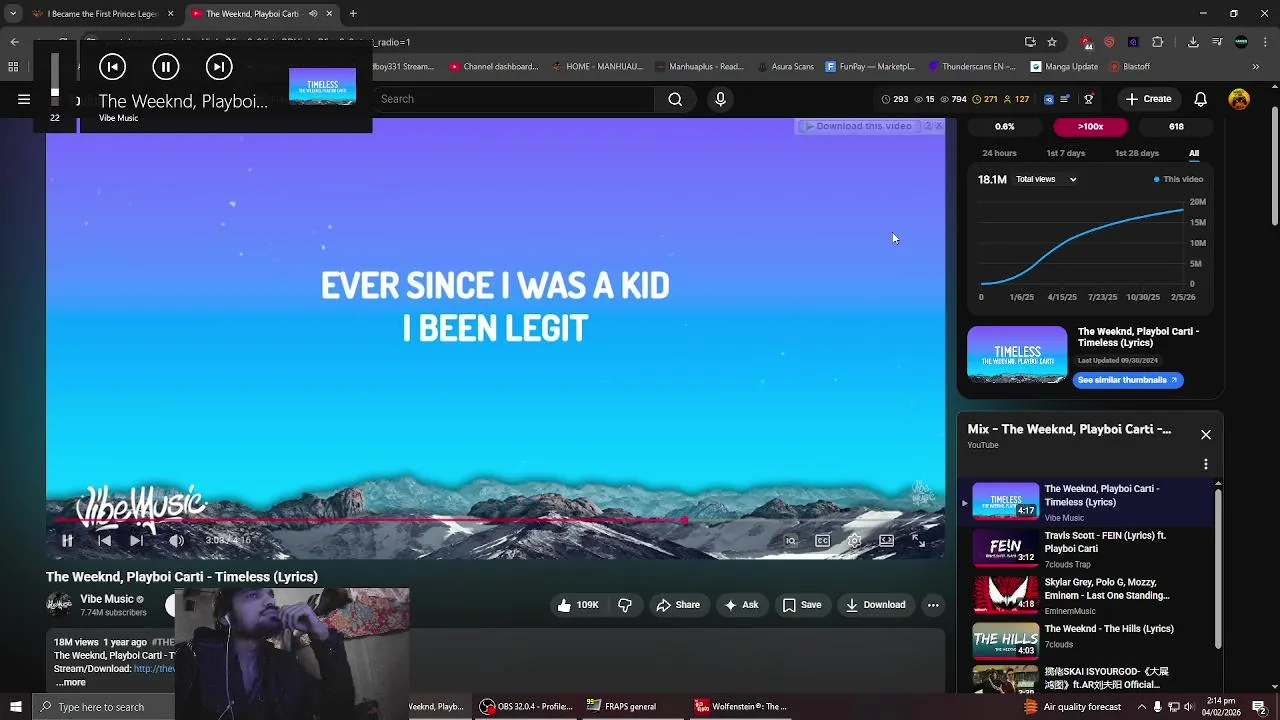The image size is (1280, 720).
Task: Switch to OBS 32.0.4 in the taskbar
Action: pos(525,707)
